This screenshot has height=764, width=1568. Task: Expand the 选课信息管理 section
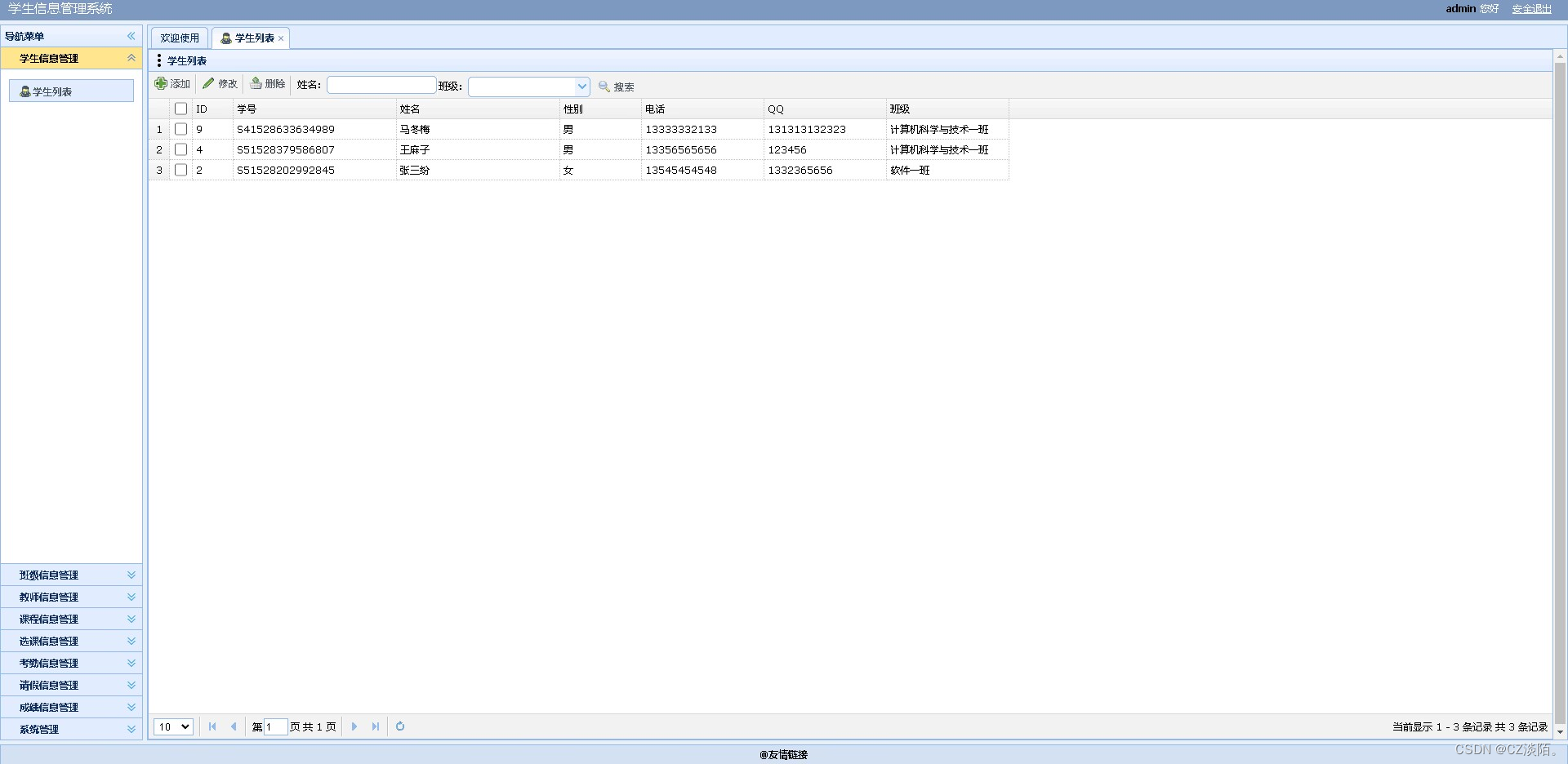(x=131, y=641)
